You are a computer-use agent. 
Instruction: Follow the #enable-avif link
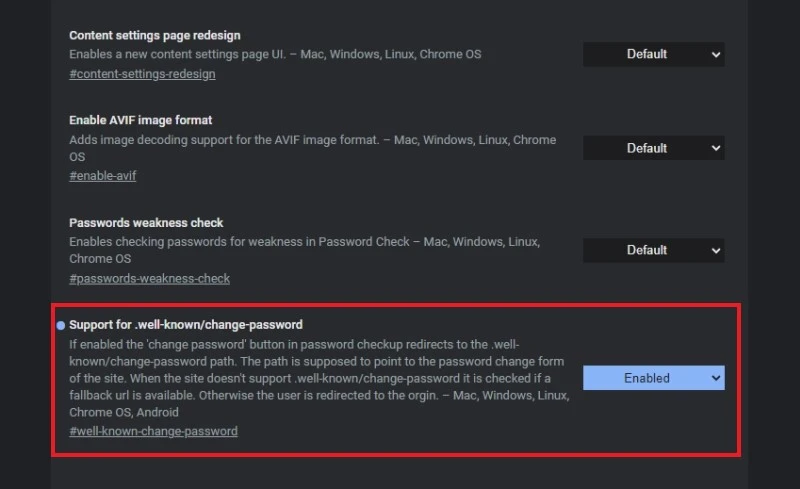tap(103, 176)
